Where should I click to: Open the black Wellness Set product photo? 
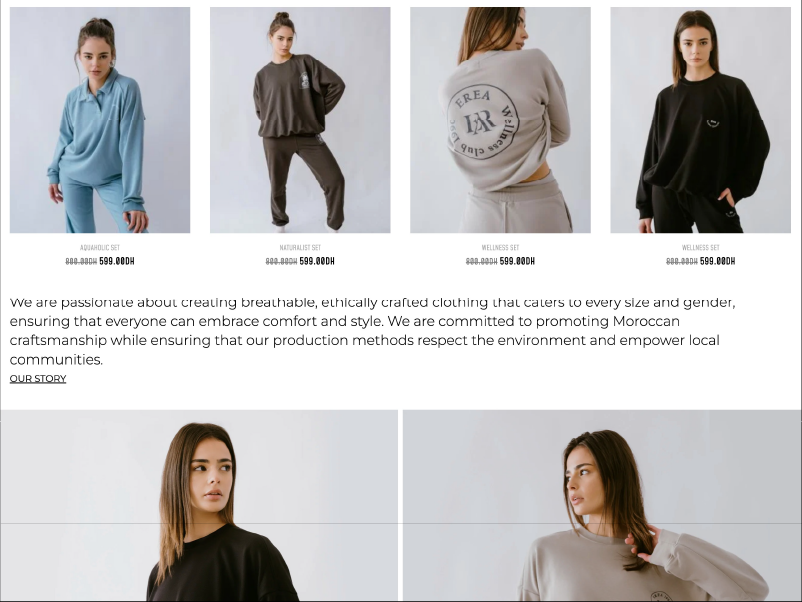point(700,120)
